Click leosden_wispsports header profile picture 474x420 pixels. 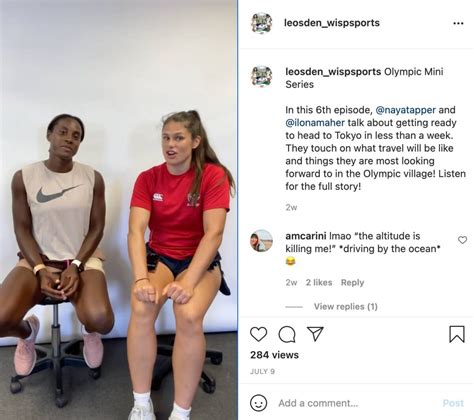tap(262, 23)
